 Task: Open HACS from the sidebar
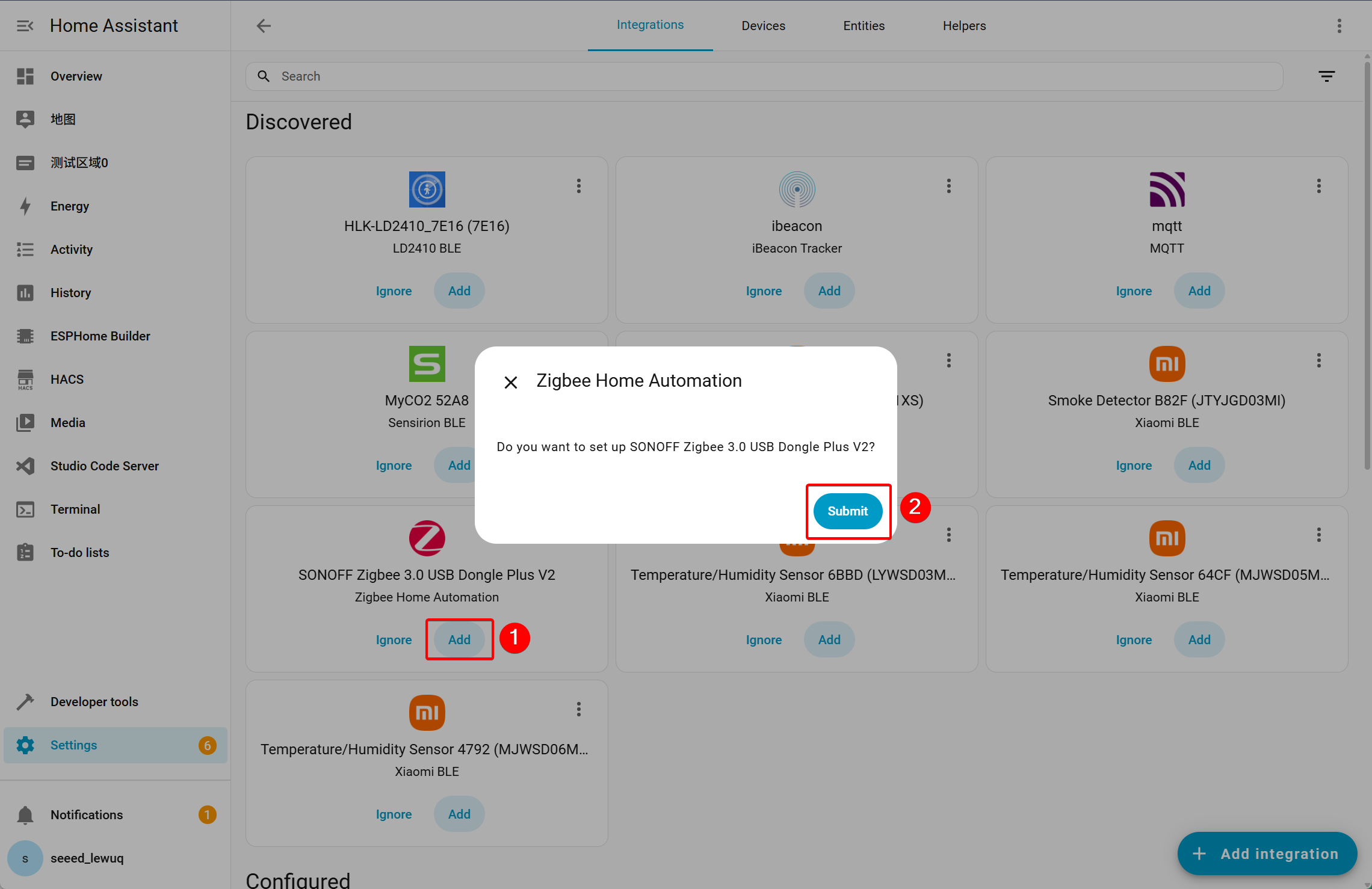coord(25,380)
